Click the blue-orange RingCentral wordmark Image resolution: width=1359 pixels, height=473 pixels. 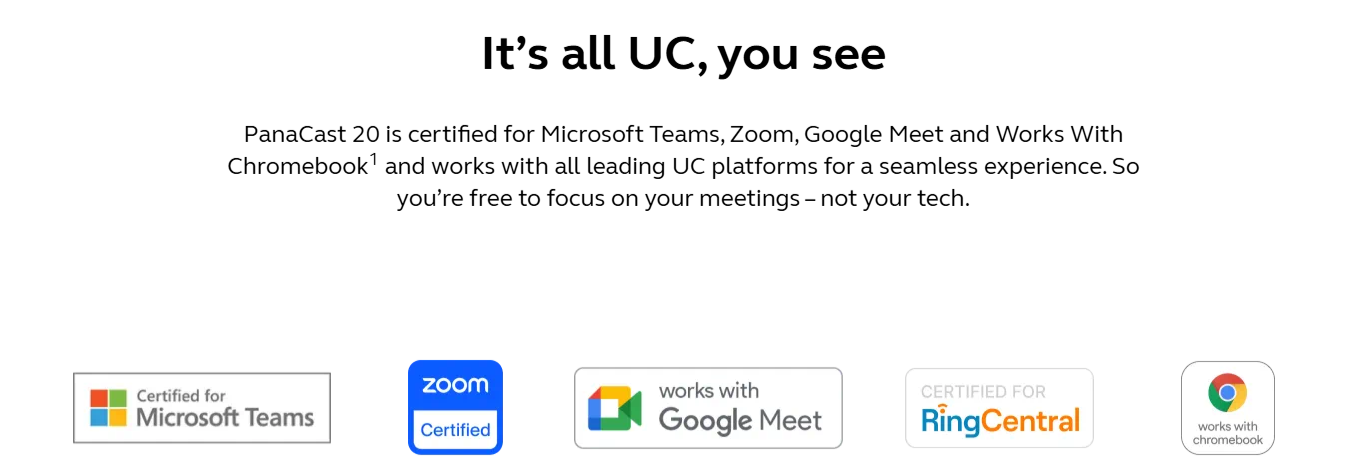coord(1000,420)
